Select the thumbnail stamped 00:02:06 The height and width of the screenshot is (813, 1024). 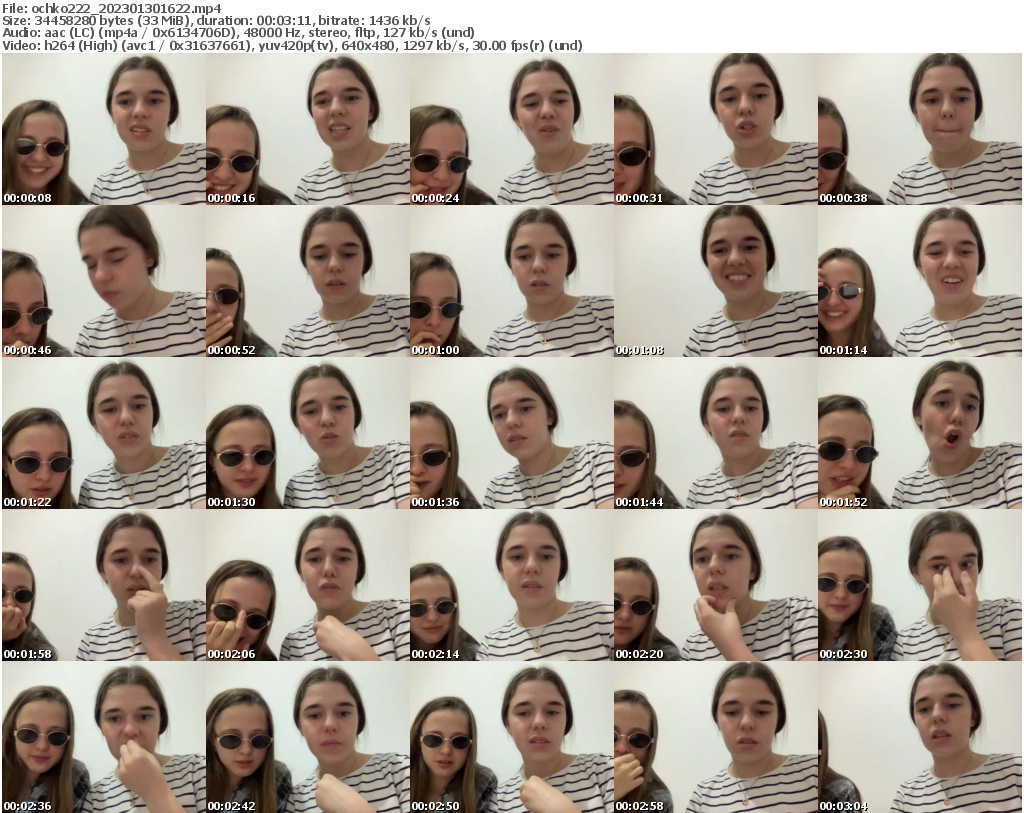(x=307, y=586)
